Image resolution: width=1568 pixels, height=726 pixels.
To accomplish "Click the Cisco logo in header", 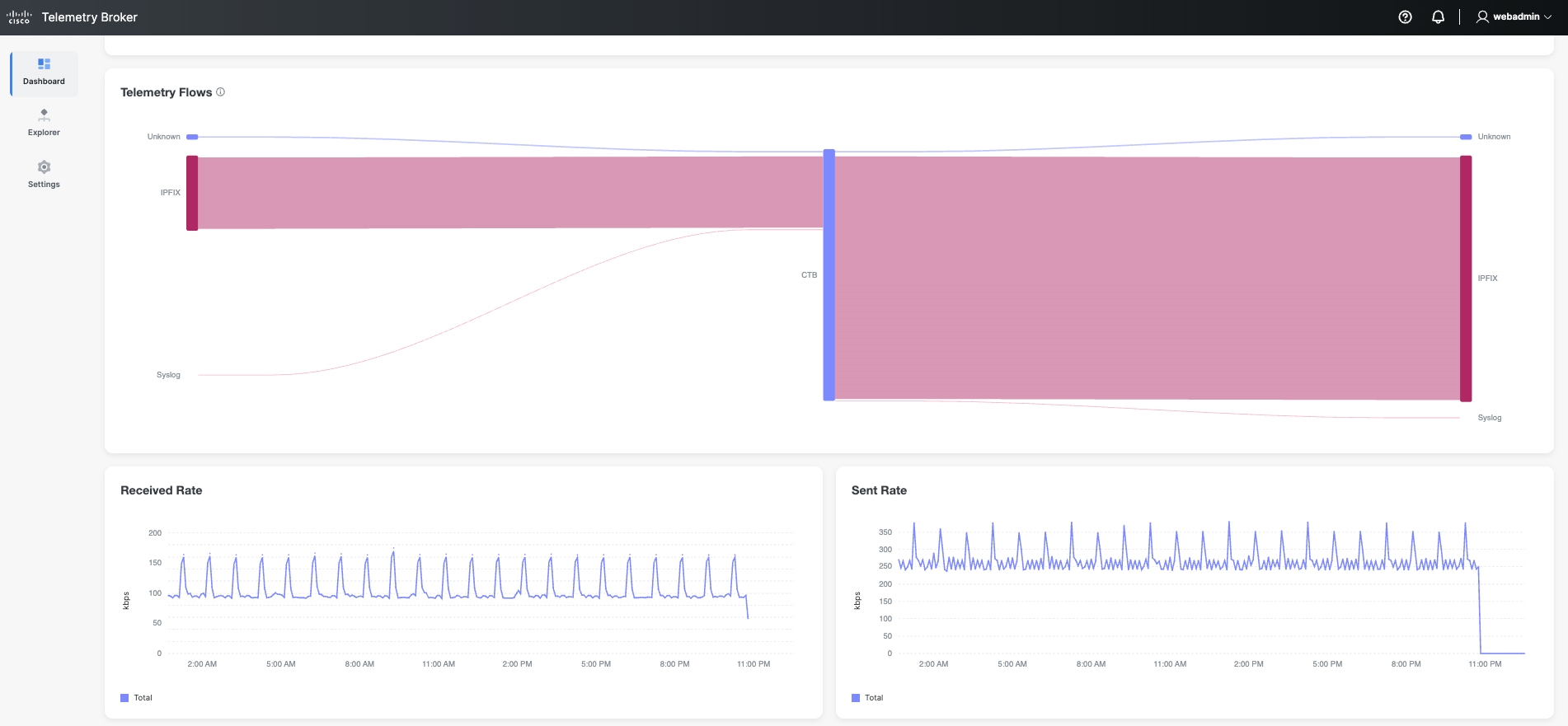I will click(19, 17).
